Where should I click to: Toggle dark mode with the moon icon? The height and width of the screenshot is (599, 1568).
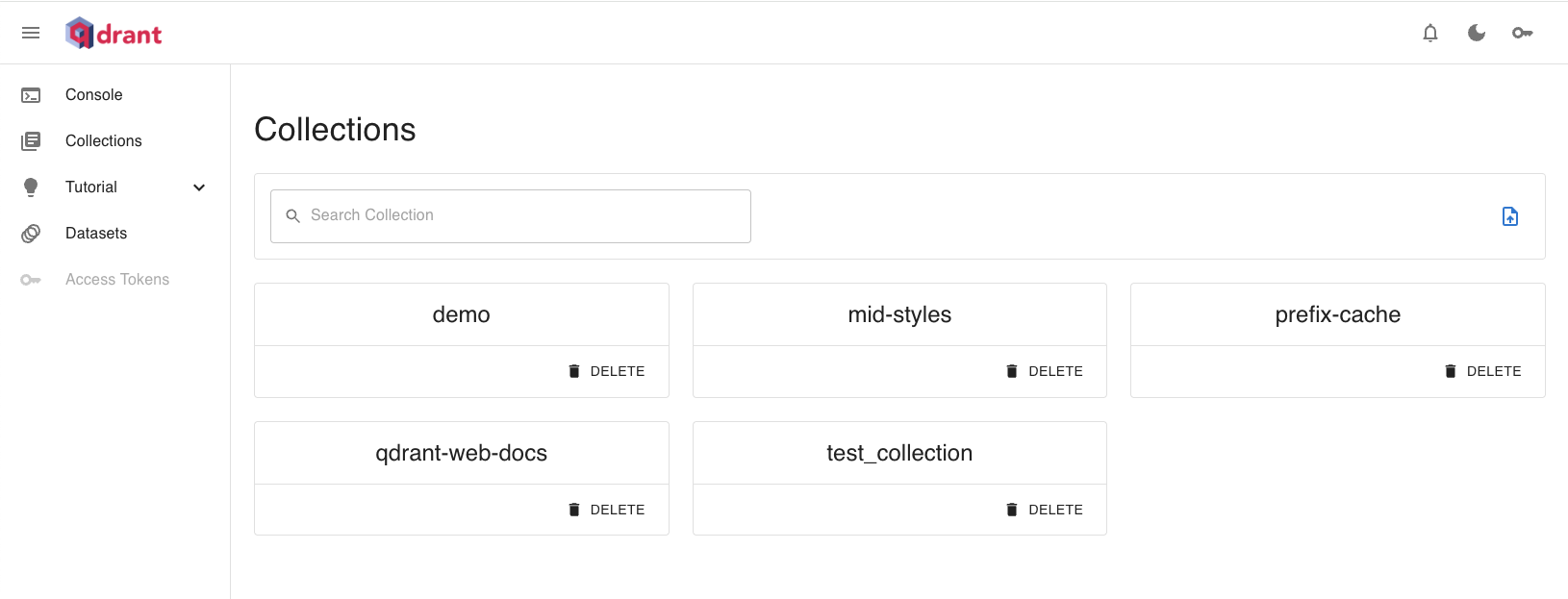pyautogui.click(x=1477, y=32)
